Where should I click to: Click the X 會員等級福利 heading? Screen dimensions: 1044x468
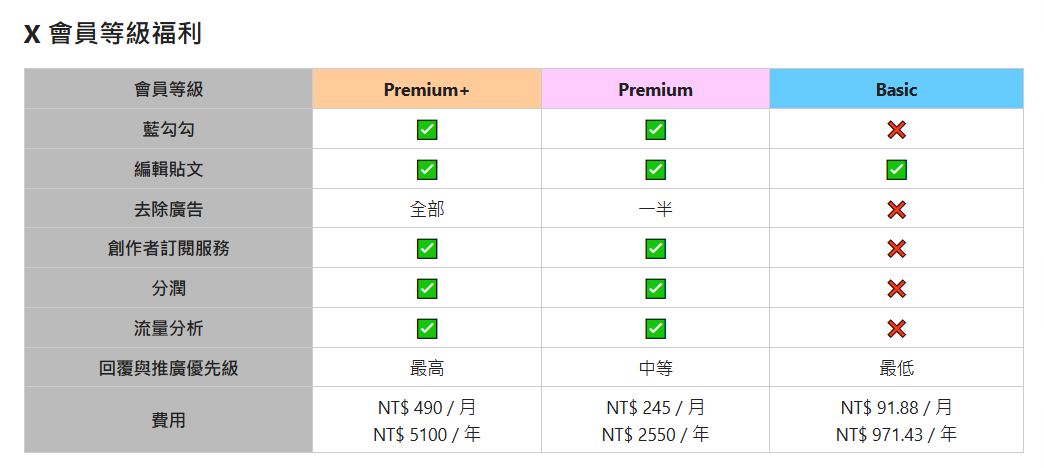point(113,33)
